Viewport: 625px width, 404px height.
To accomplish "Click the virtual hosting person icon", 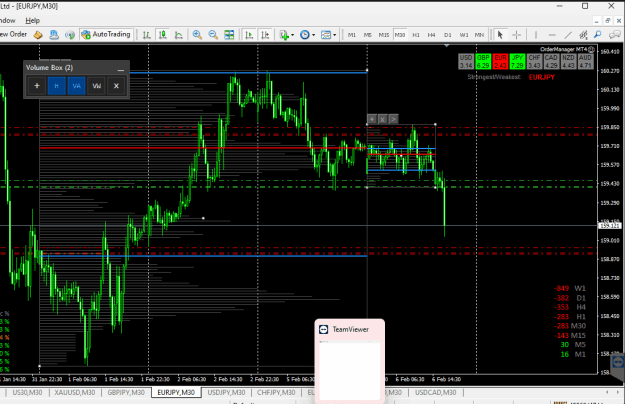I will coord(54,35).
